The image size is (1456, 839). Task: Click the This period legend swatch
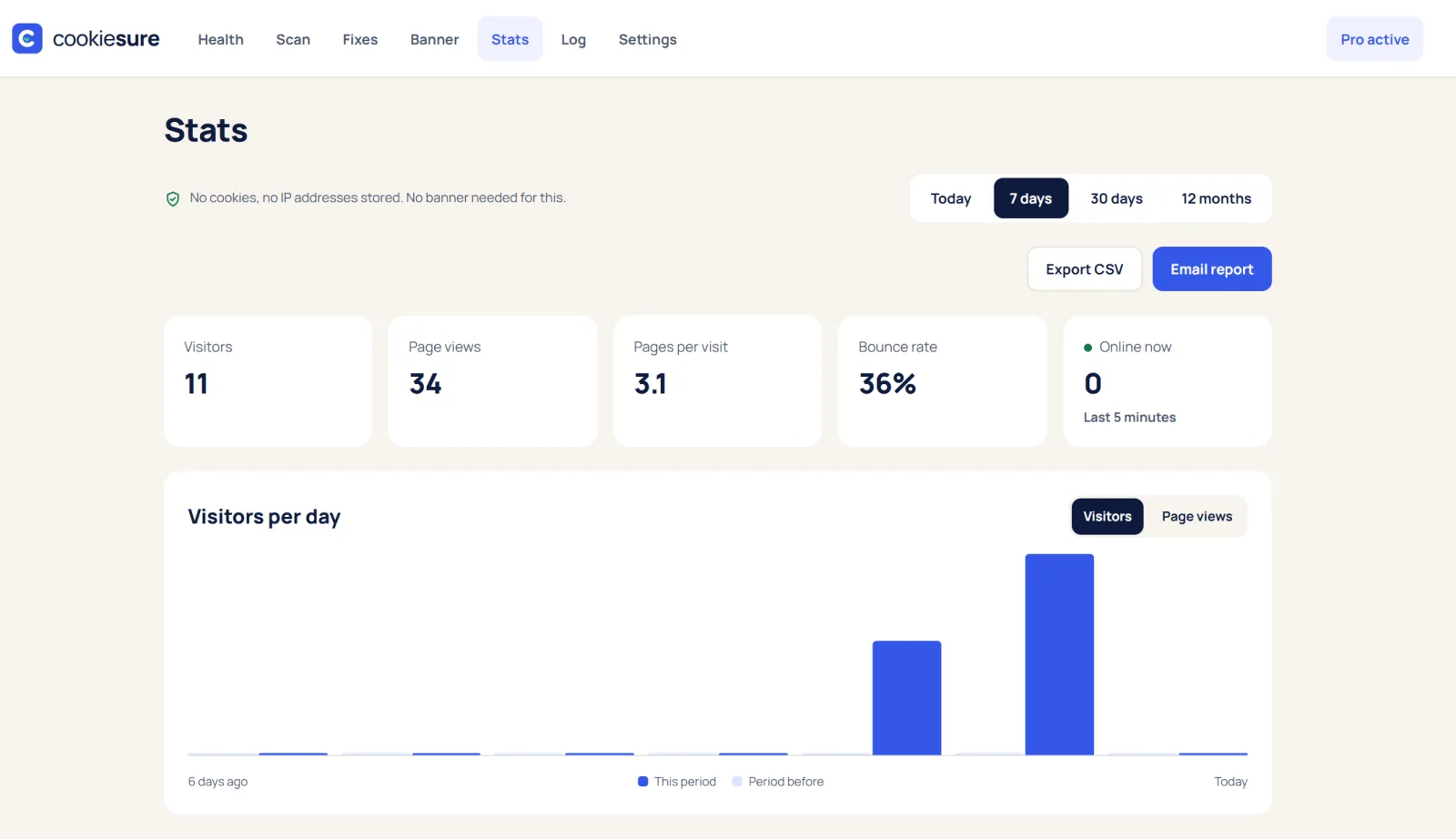tap(643, 782)
